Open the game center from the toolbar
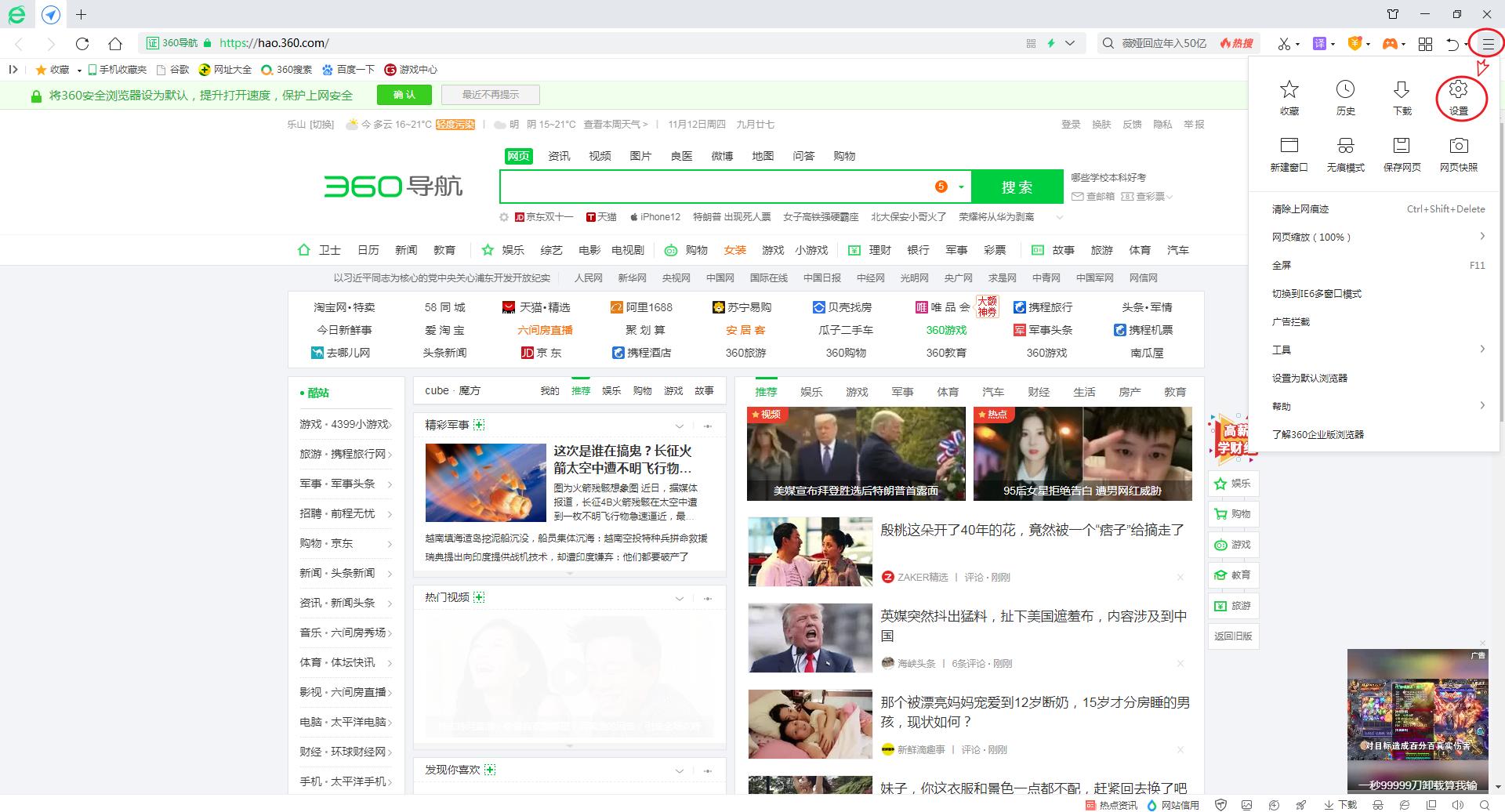The image size is (1505, 812). pos(1391,43)
